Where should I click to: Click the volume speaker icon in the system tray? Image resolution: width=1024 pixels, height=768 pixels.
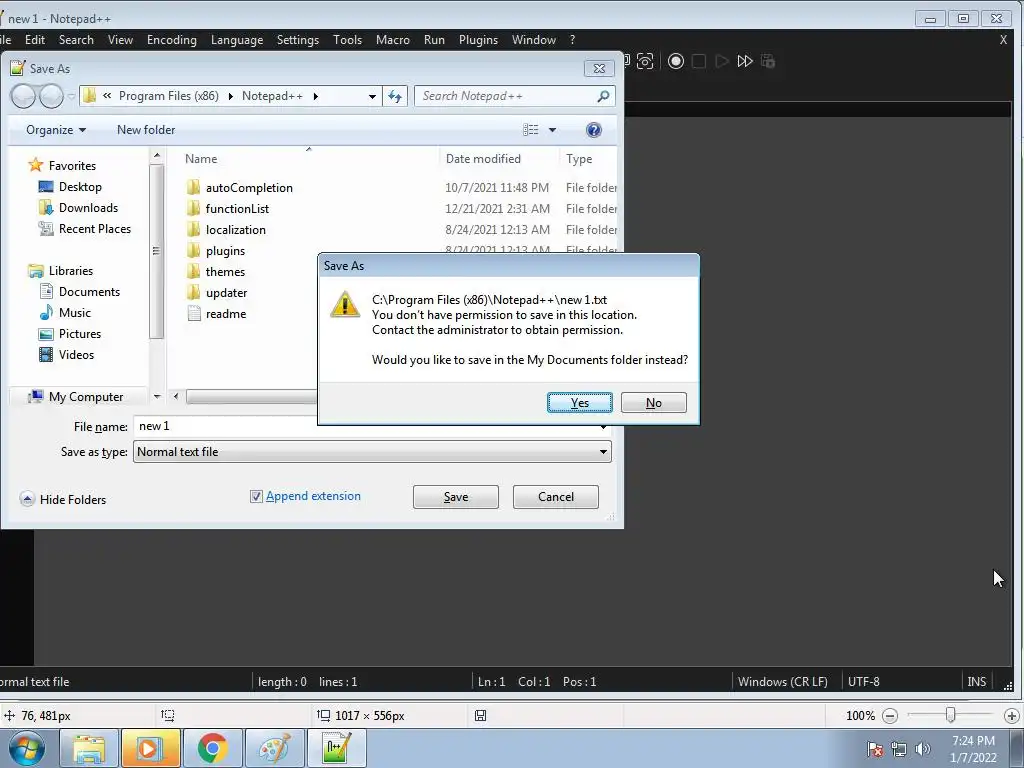tap(923, 749)
